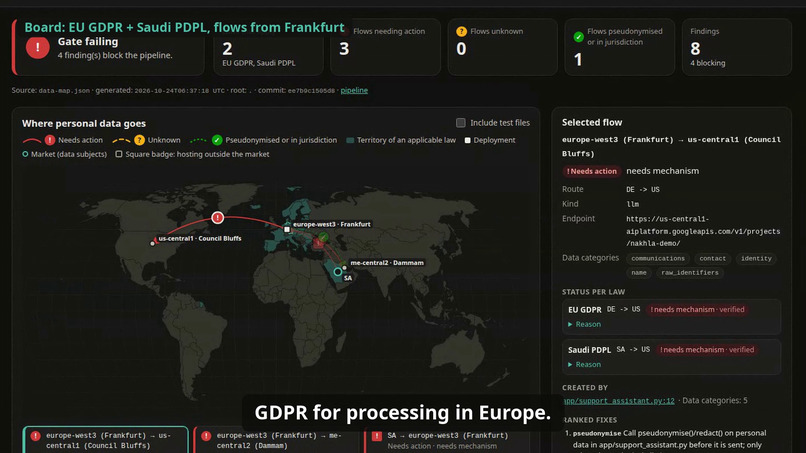806x453 pixels.
Task: Click the endpoint URL text
Action: (703, 231)
